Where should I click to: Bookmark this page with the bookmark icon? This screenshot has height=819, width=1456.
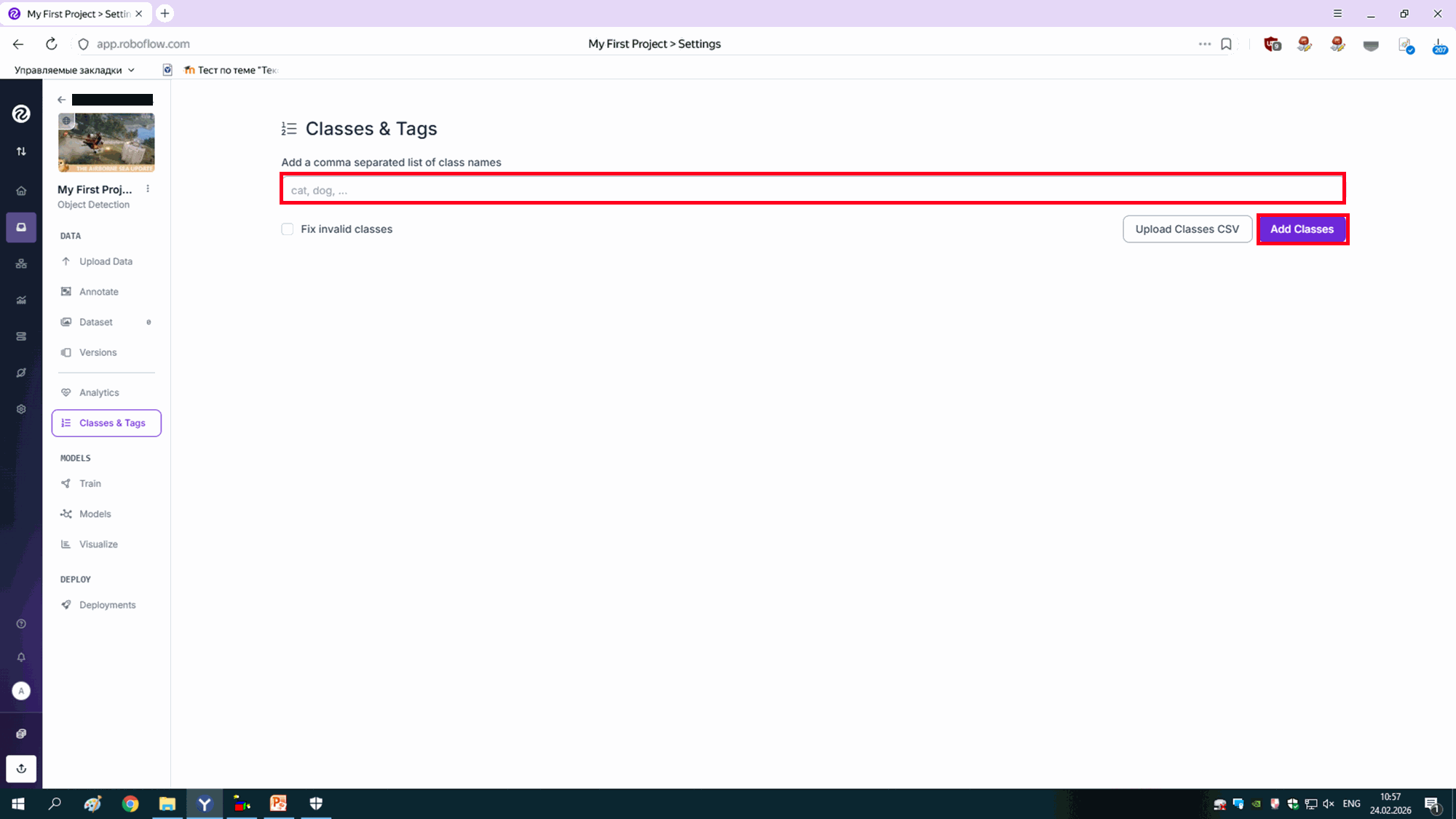(1226, 44)
